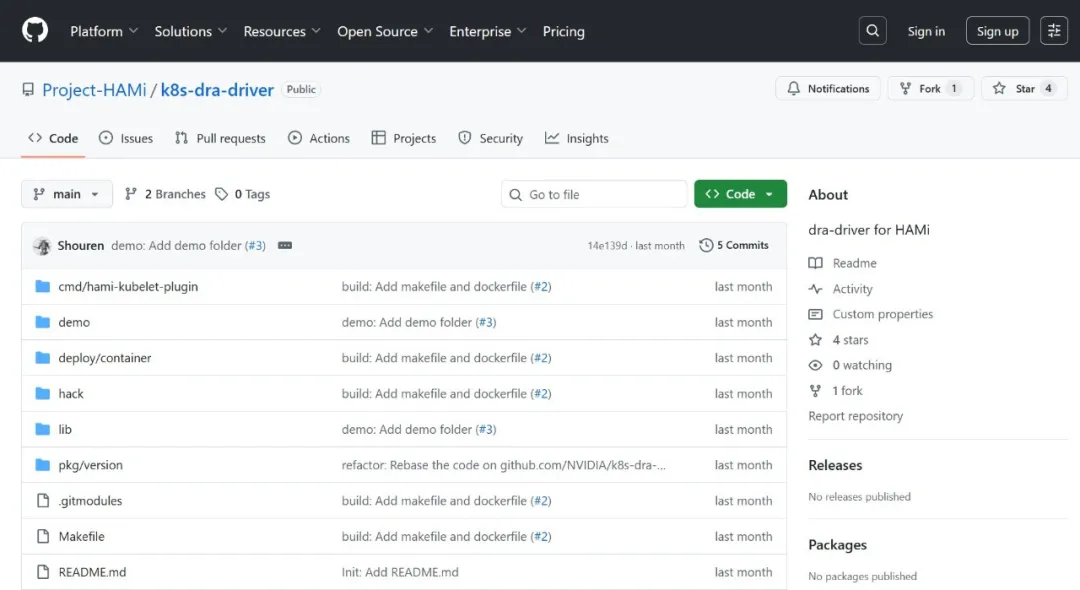The height and width of the screenshot is (590, 1080).
Task: Expand the green Code dropdown button
Action: (x=740, y=194)
